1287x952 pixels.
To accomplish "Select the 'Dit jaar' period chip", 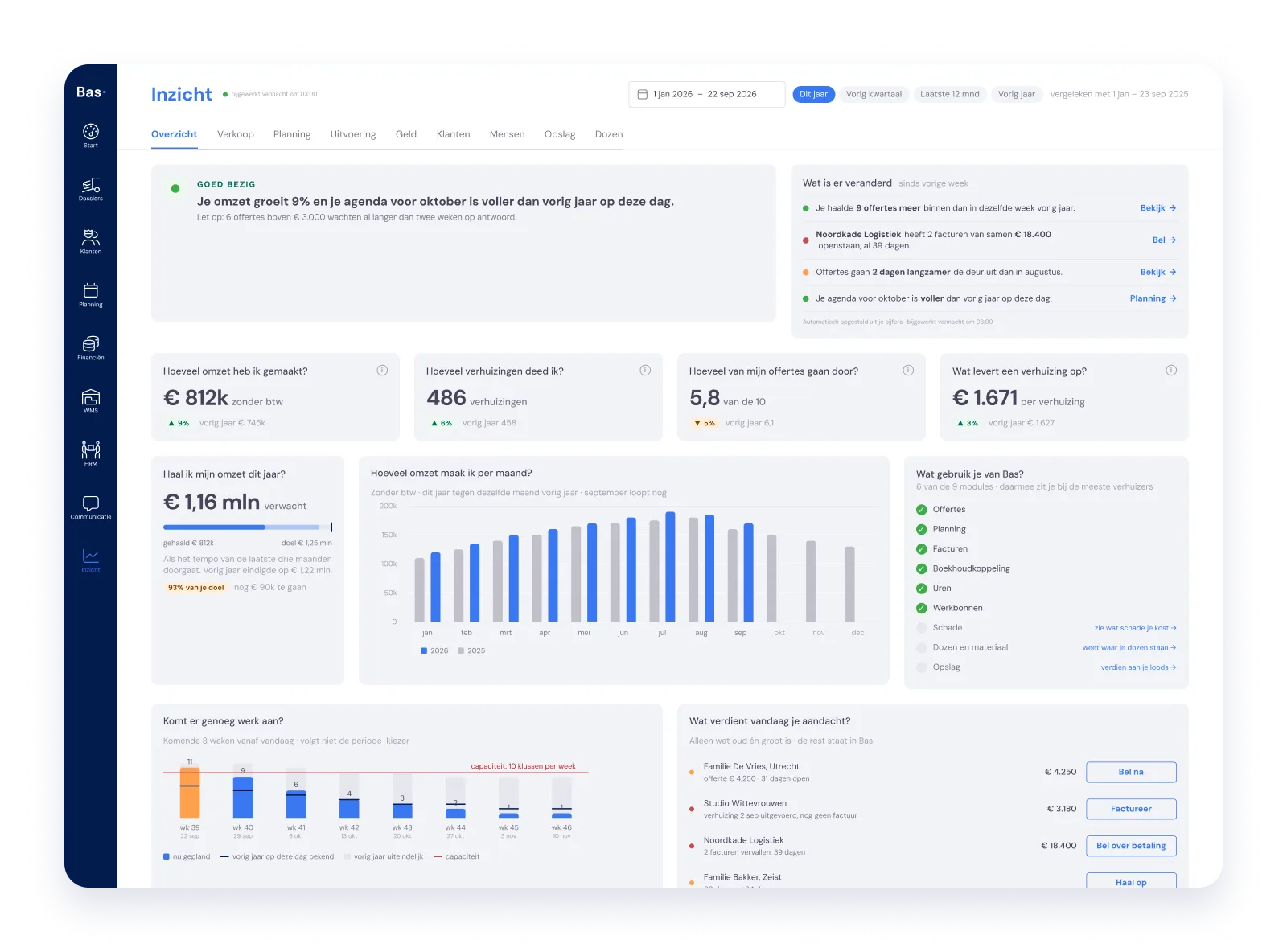I will pyautogui.click(x=813, y=94).
